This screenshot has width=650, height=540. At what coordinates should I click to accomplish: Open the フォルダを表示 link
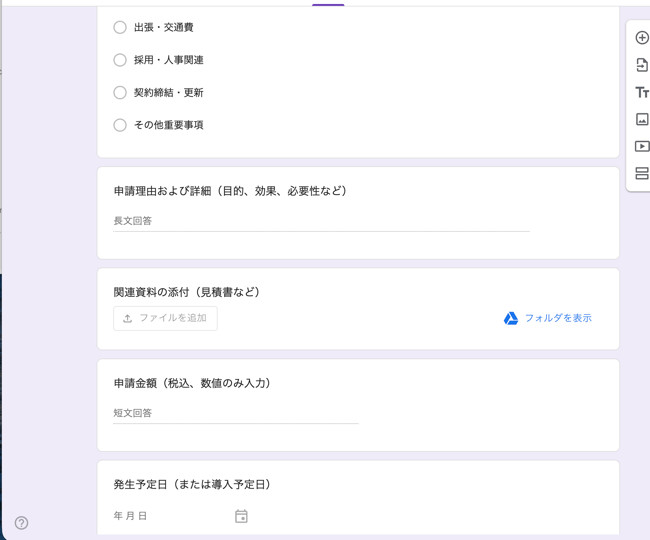558,318
